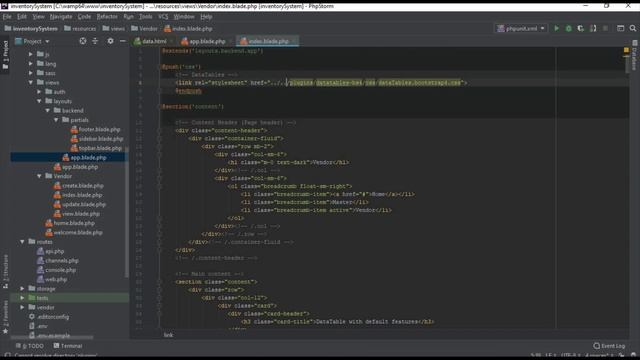
Task: Hide the Project panel with minus icon
Action: [x=122, y=41]
